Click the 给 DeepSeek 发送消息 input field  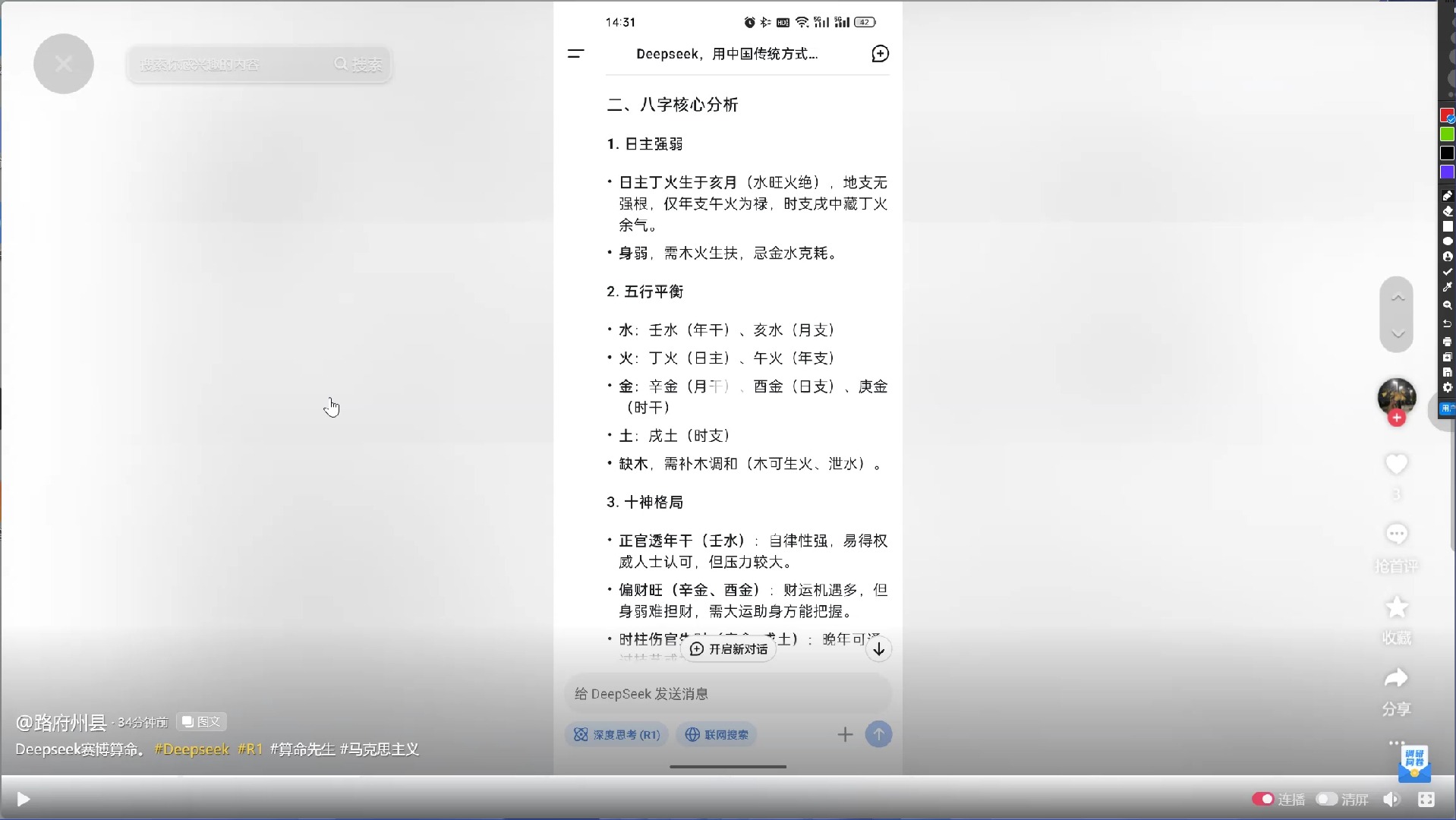click(x=727, y=694)
